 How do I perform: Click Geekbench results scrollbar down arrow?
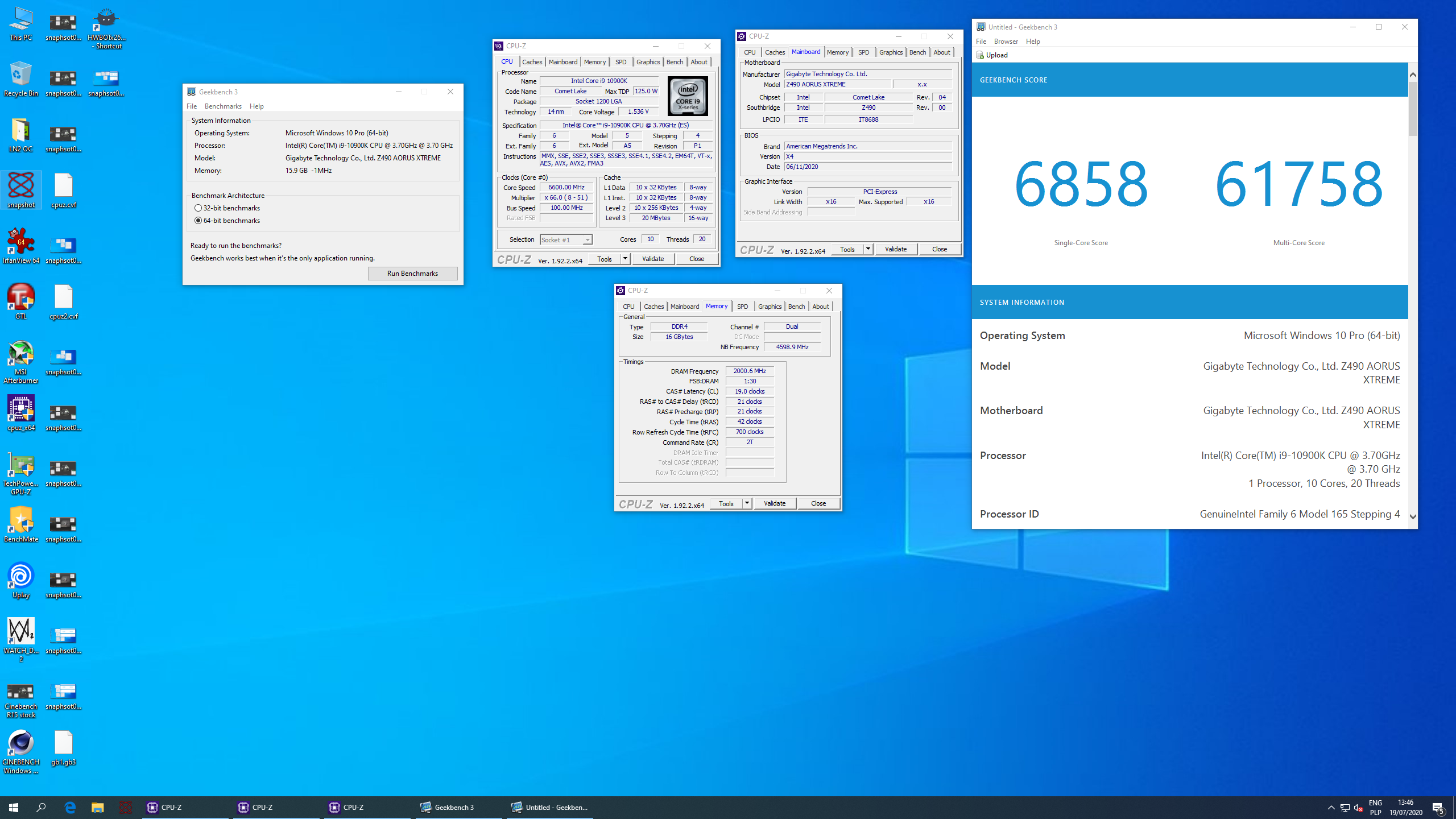click(x=1413, y=516)
